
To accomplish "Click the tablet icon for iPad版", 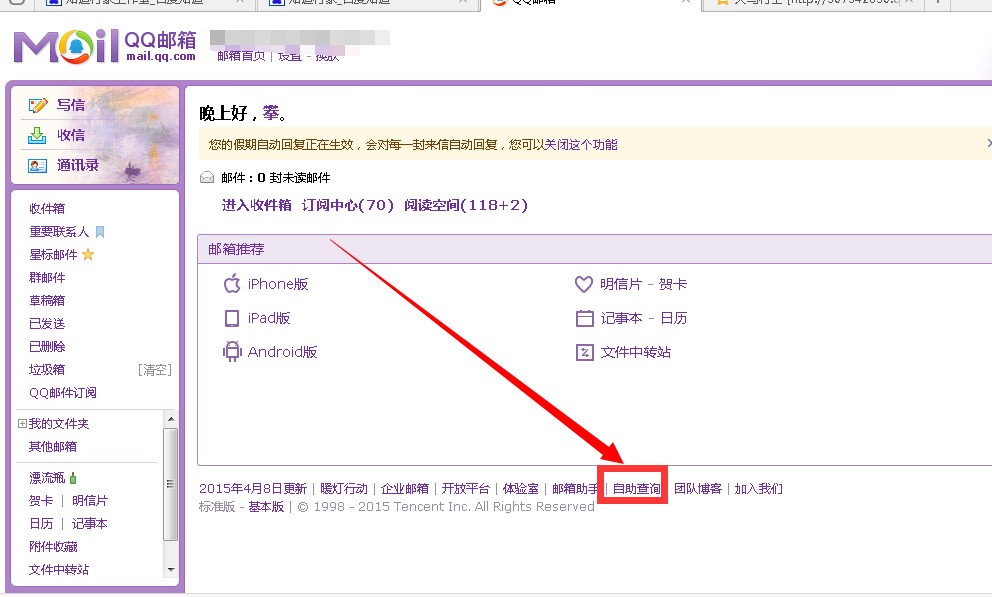I will pyautogui.click(x=232, y=318).
